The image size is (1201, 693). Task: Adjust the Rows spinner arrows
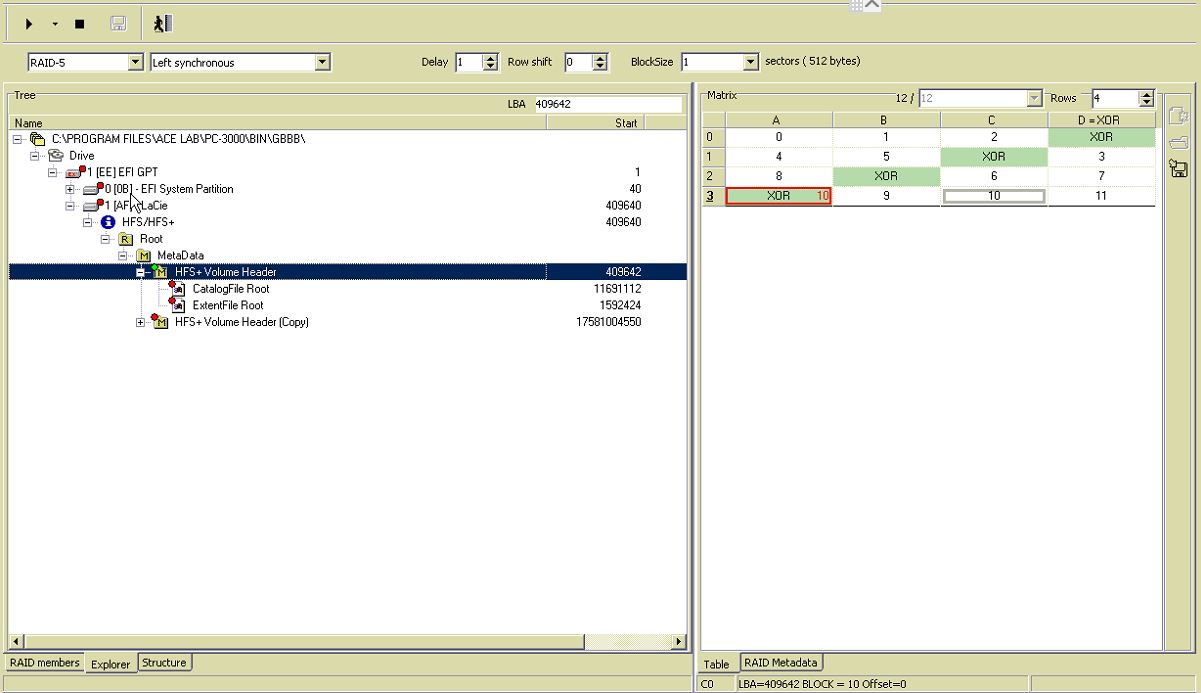(x=1146, y=98)
